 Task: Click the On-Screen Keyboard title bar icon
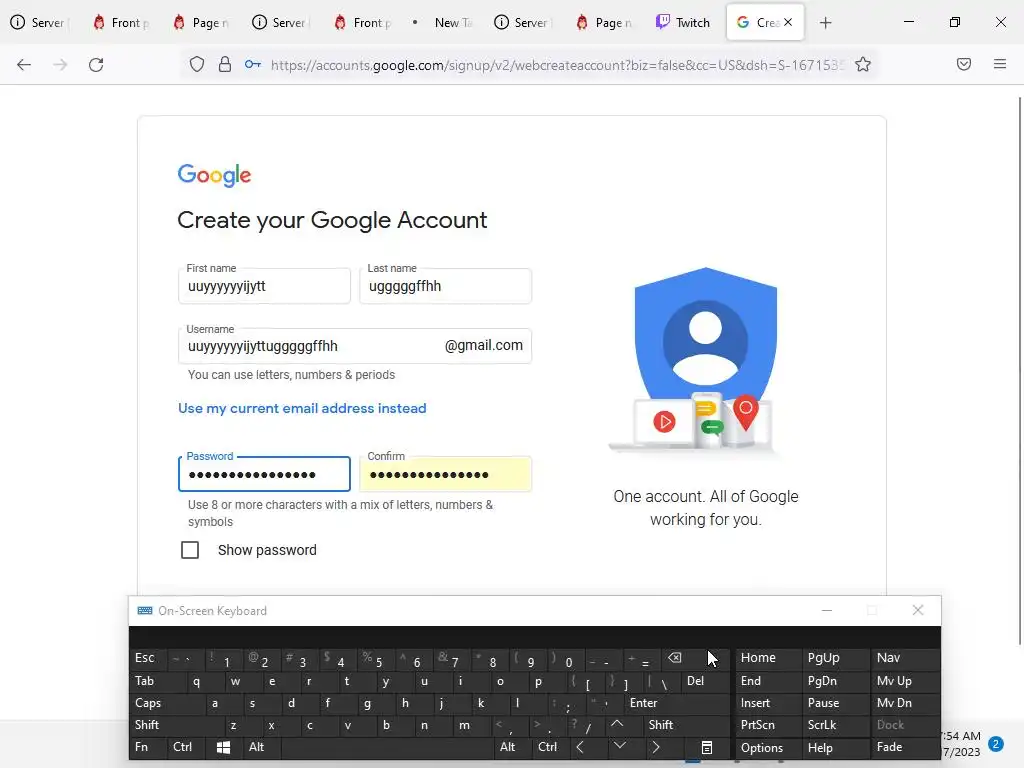[145, 611]
